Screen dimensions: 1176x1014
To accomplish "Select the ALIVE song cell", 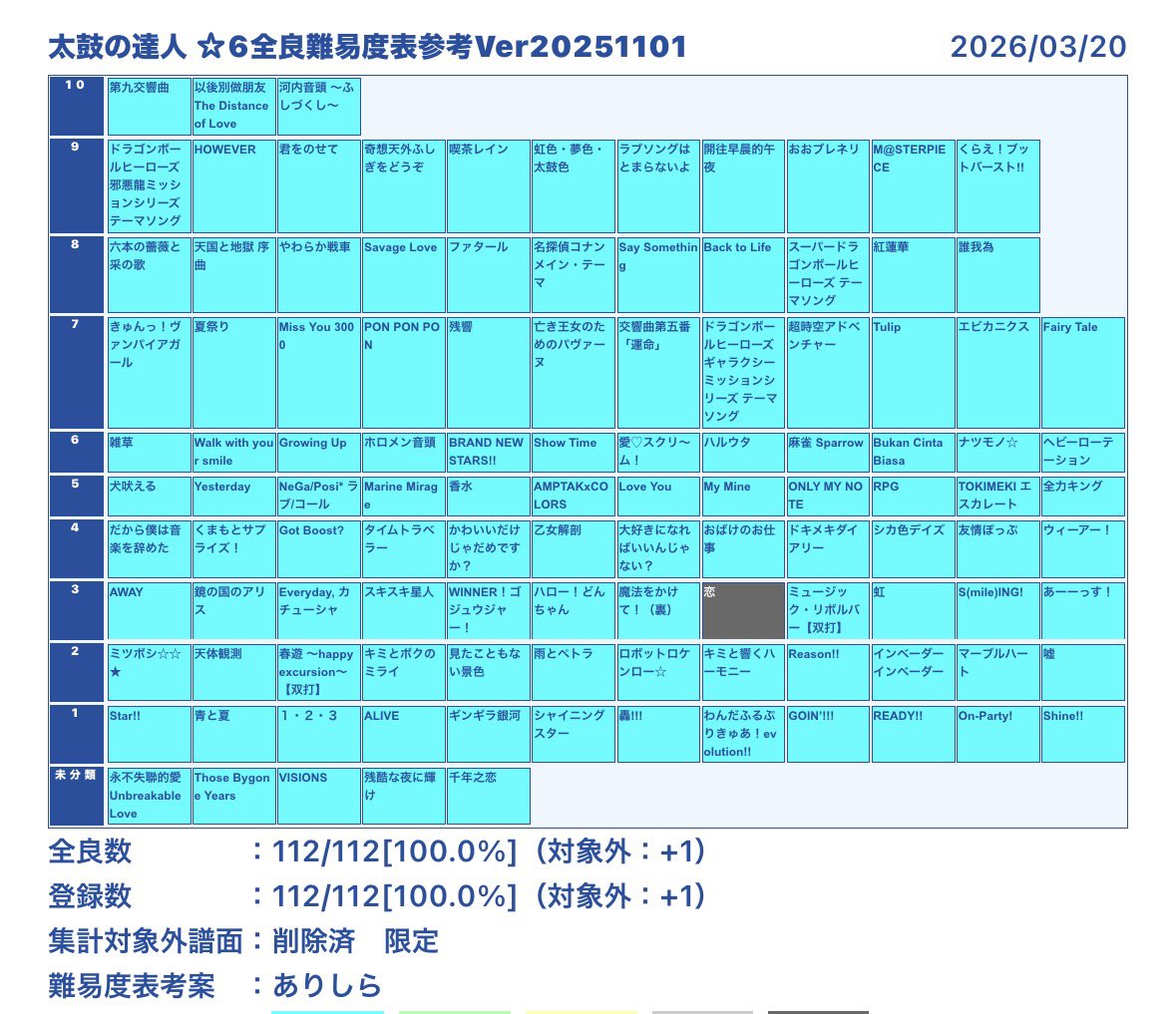I will (404, 735).
